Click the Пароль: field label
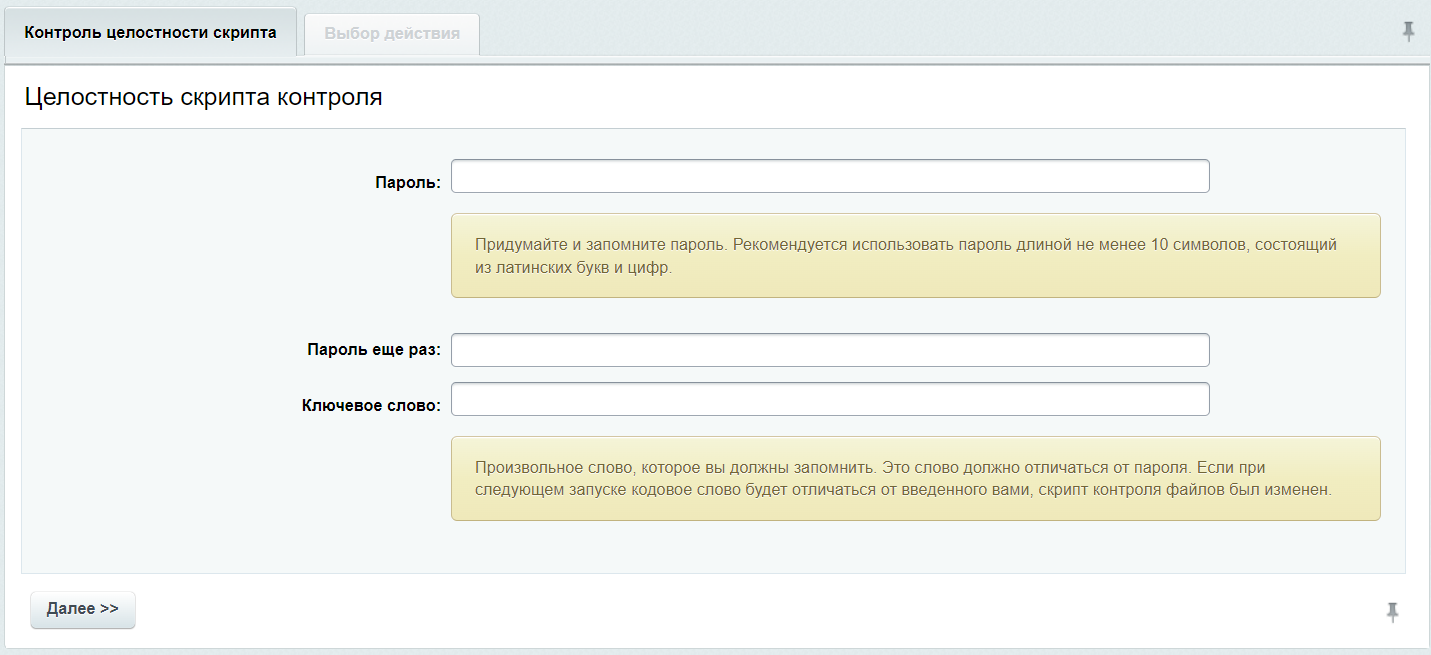The image size is (1431, 655). point(407,182)
